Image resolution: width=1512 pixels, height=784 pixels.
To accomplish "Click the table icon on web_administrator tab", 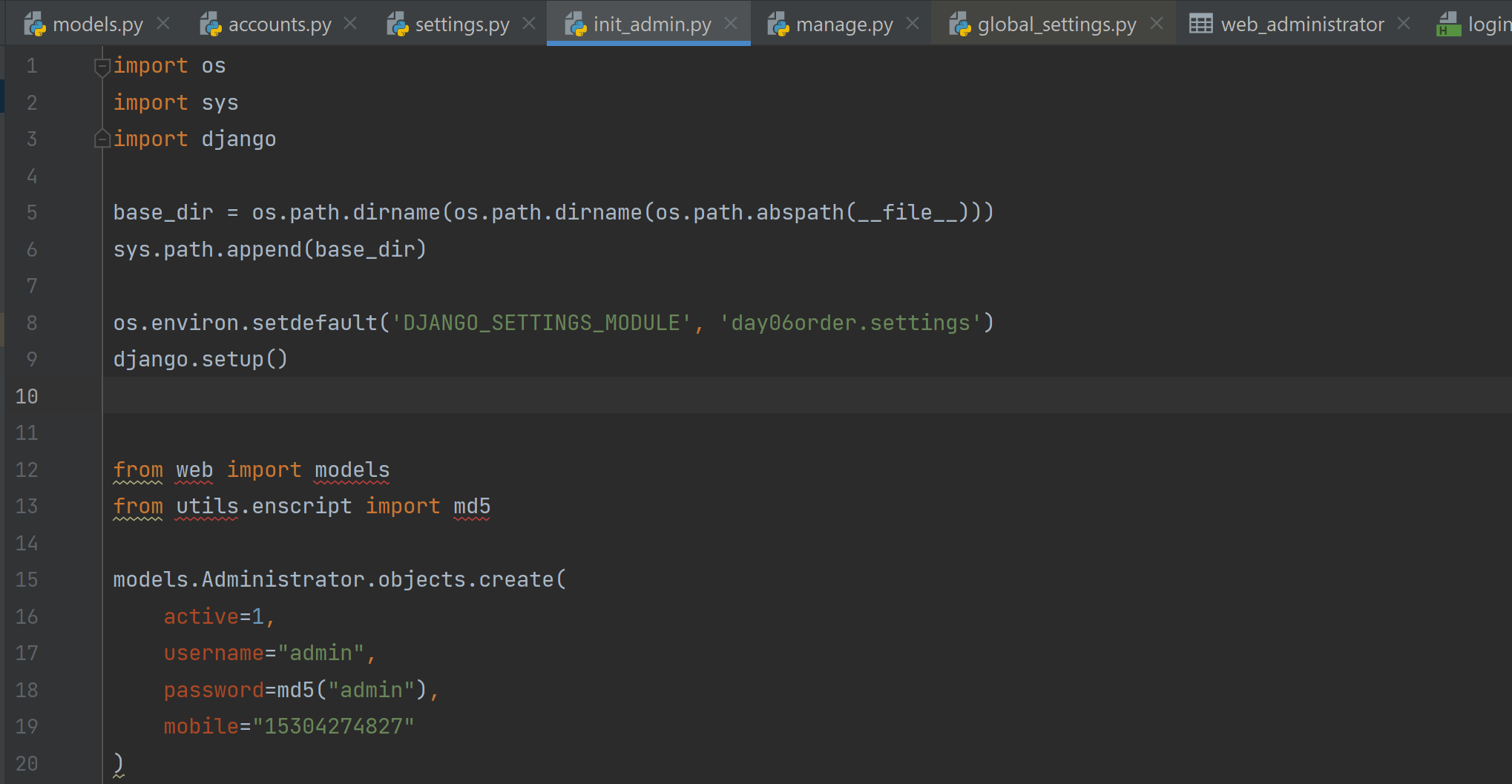I will coord(1201,24).
